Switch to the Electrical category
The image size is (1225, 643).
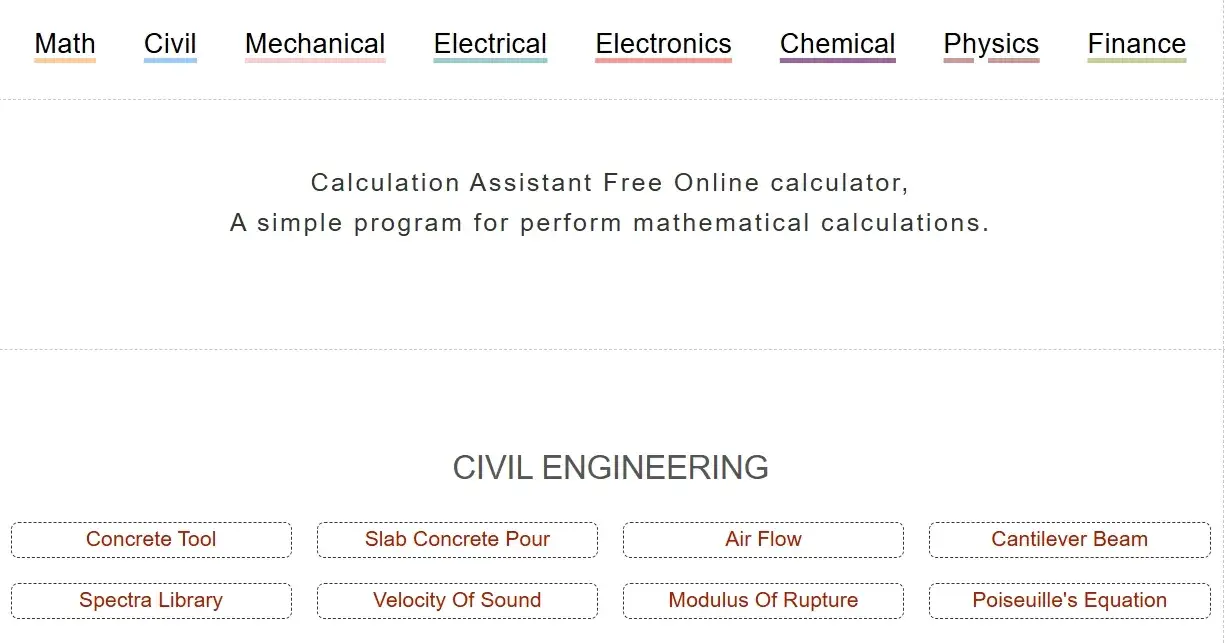490,44
